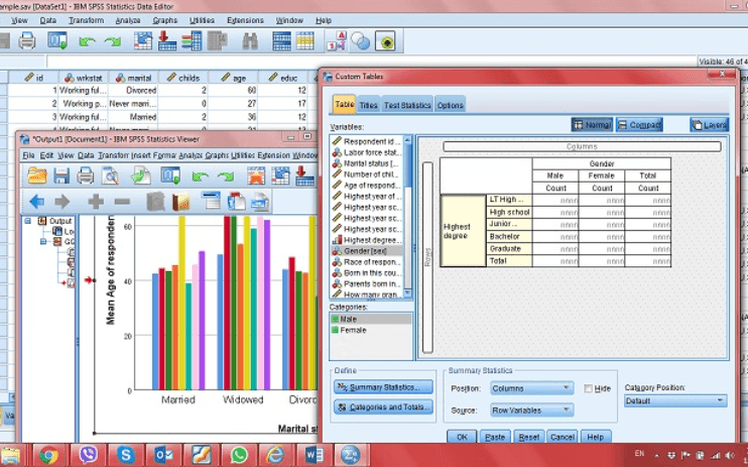Click the Help button in Custom Tables

coord(595,437)
